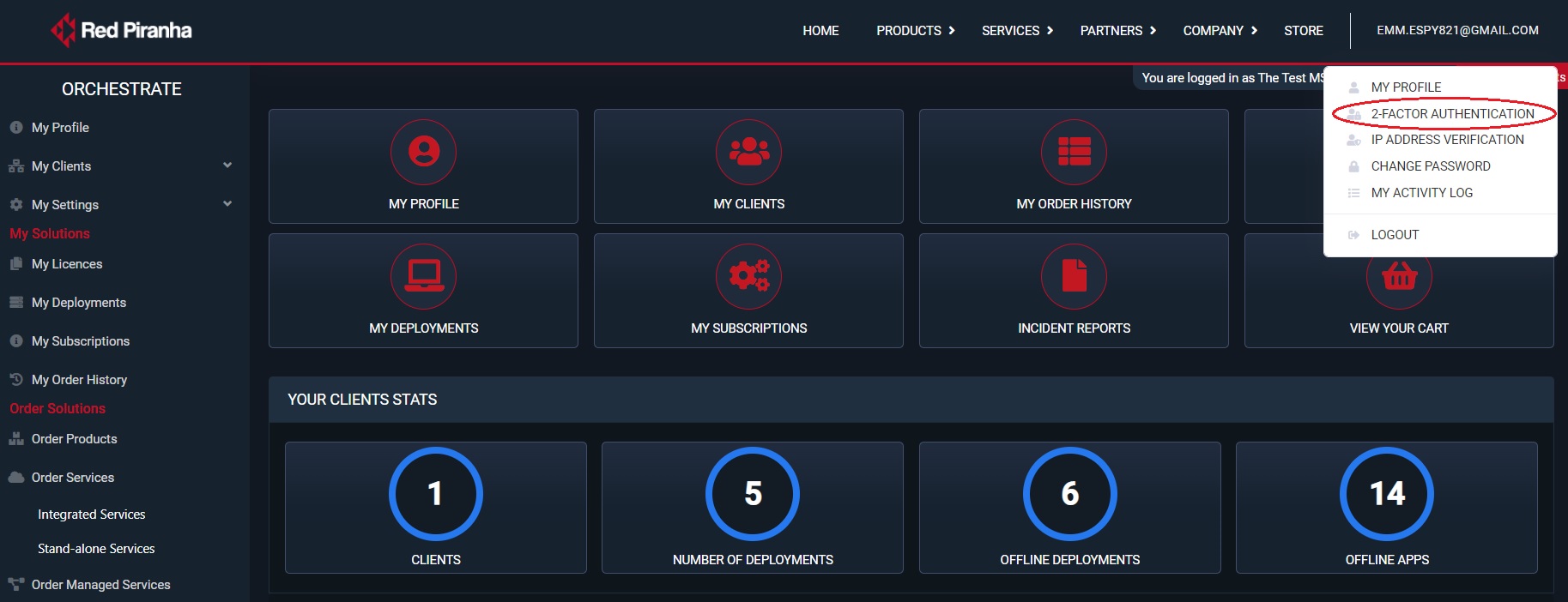The height and width of the screenshot is (602, 1568).
Task: Click the ORCHESTRATE sidebar heading
Action: pos(121,89)
